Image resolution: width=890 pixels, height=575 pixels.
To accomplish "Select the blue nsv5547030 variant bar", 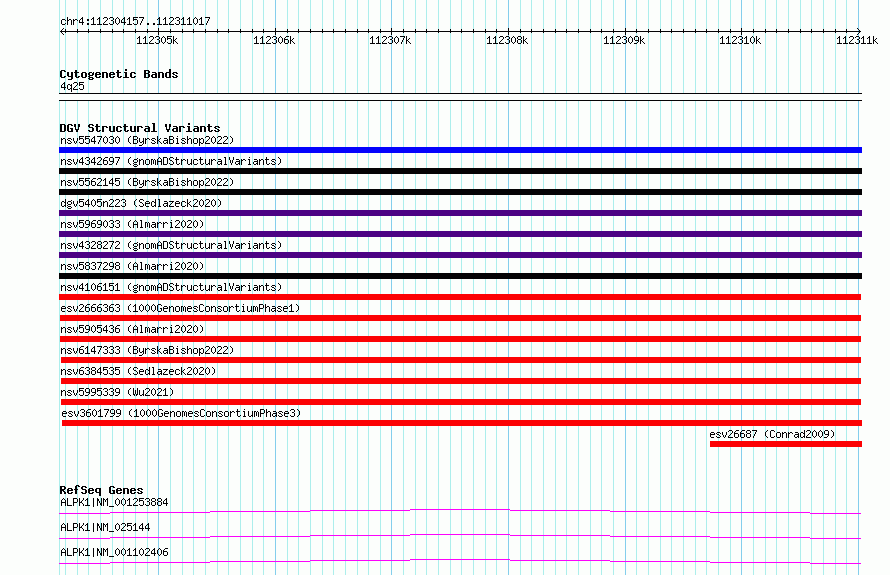I will tap(460, 150).
